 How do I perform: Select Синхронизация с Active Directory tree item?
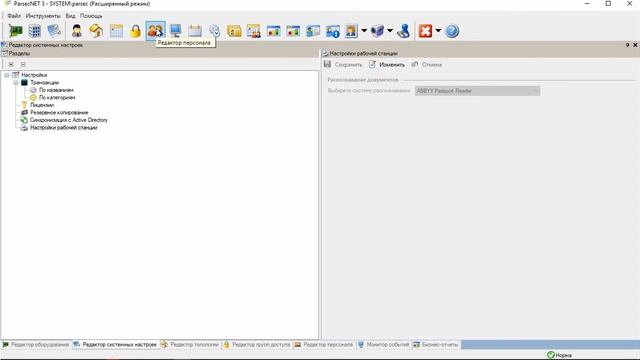(x=69, y=120)
